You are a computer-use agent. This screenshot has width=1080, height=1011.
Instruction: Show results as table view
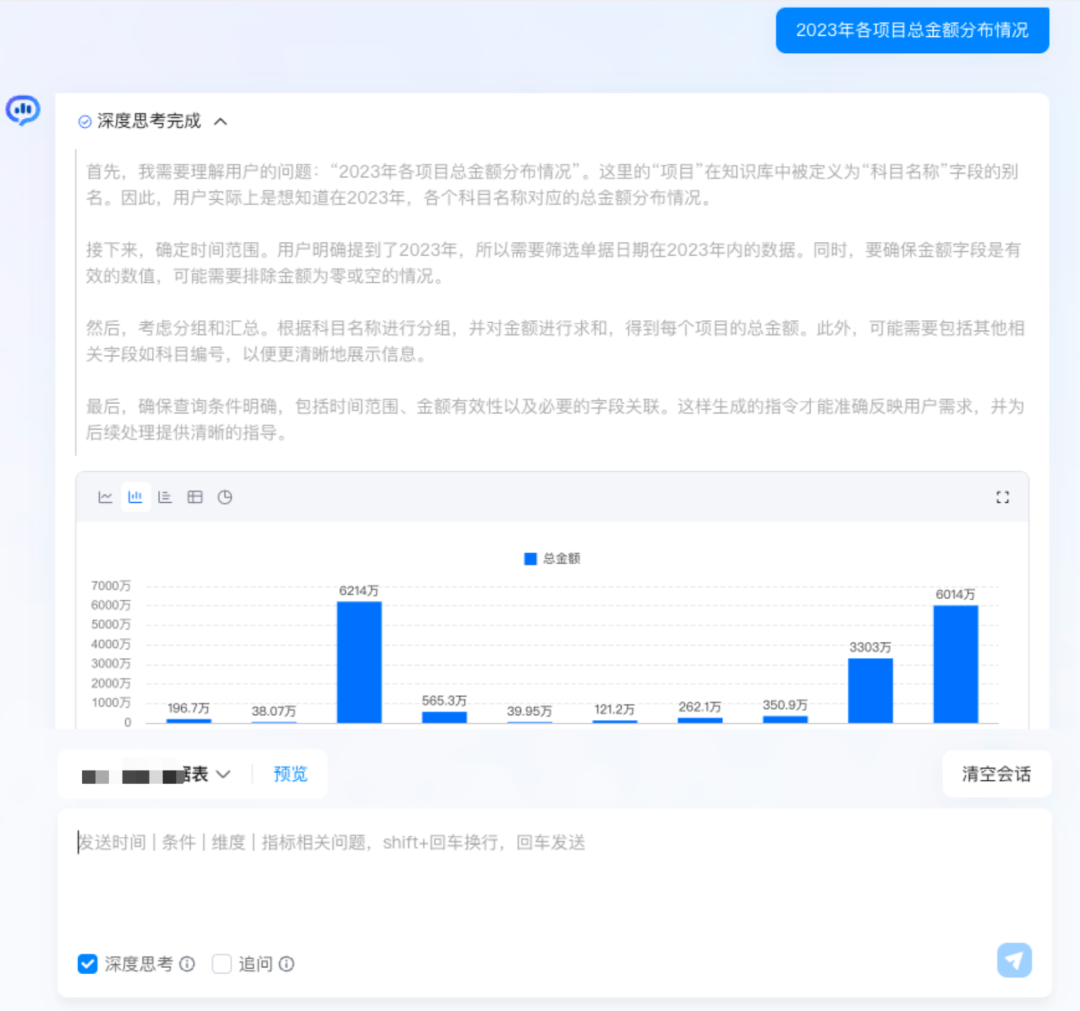[195, 497]
